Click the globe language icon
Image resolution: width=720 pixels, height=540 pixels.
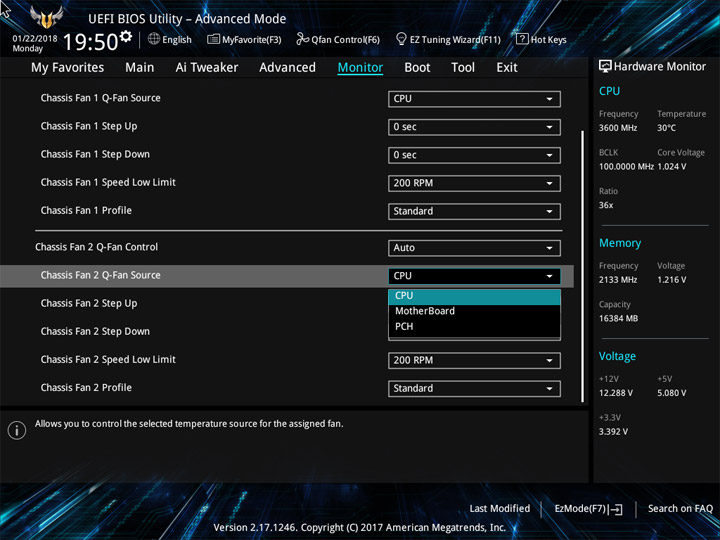(x=154, y=39)
